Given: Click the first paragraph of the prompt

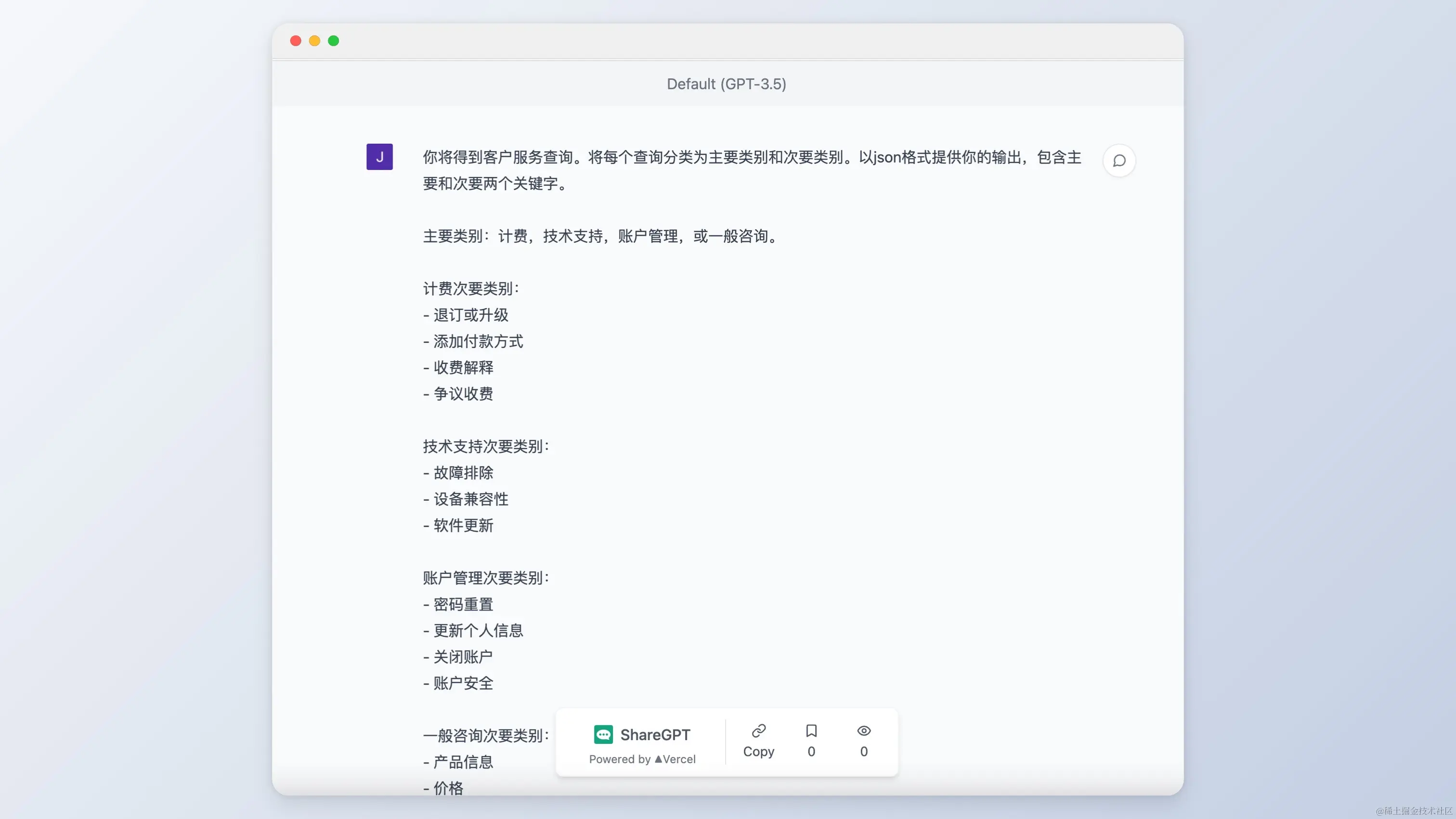Looking at the screenshot, I should [751, 169].
